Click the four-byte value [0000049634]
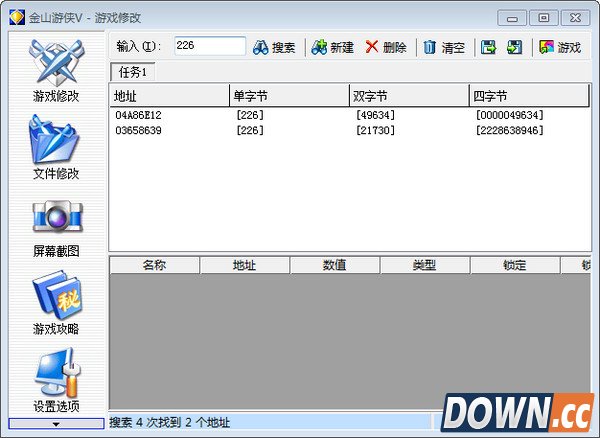600x438 pixels. [509, 115]
